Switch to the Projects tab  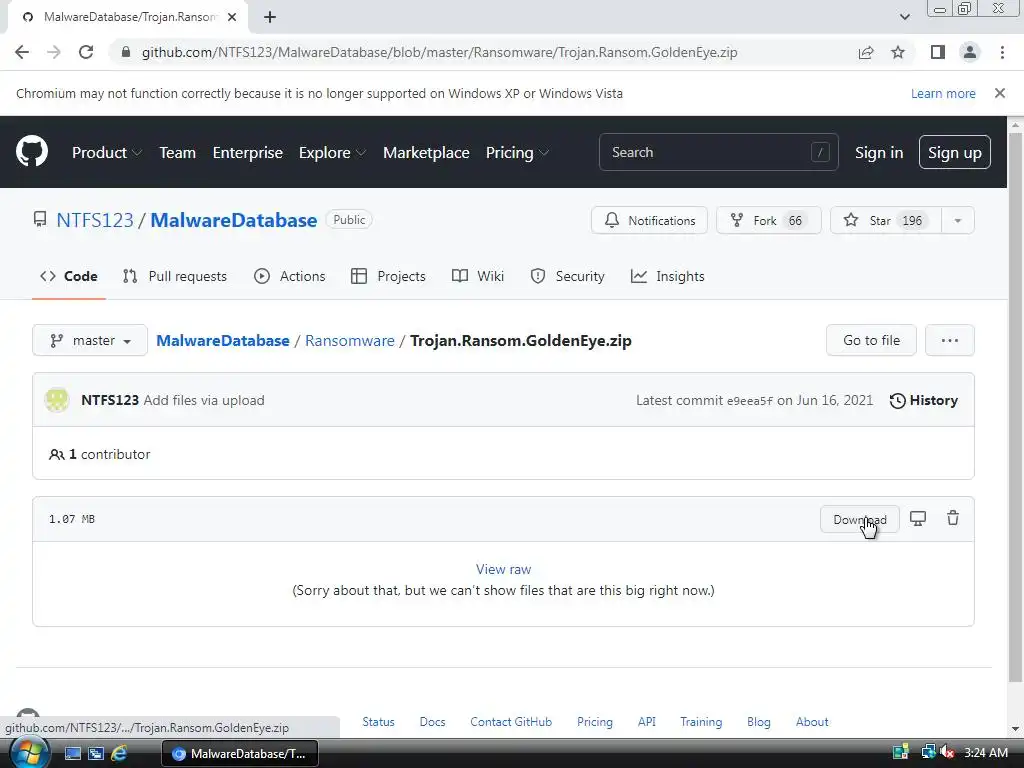tap(388, 276)
